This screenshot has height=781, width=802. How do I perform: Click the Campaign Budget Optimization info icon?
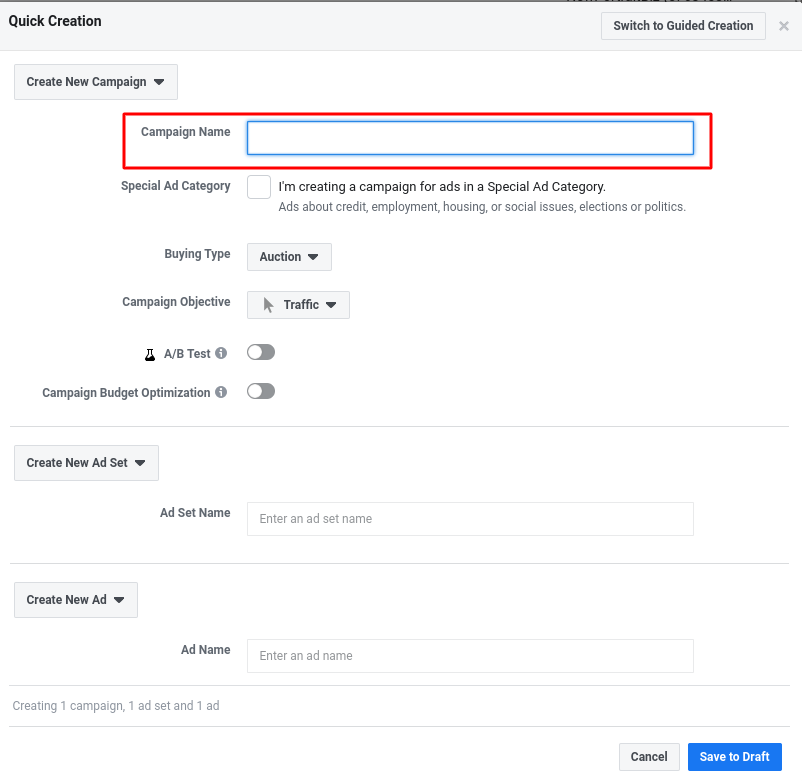coord(221,392)
